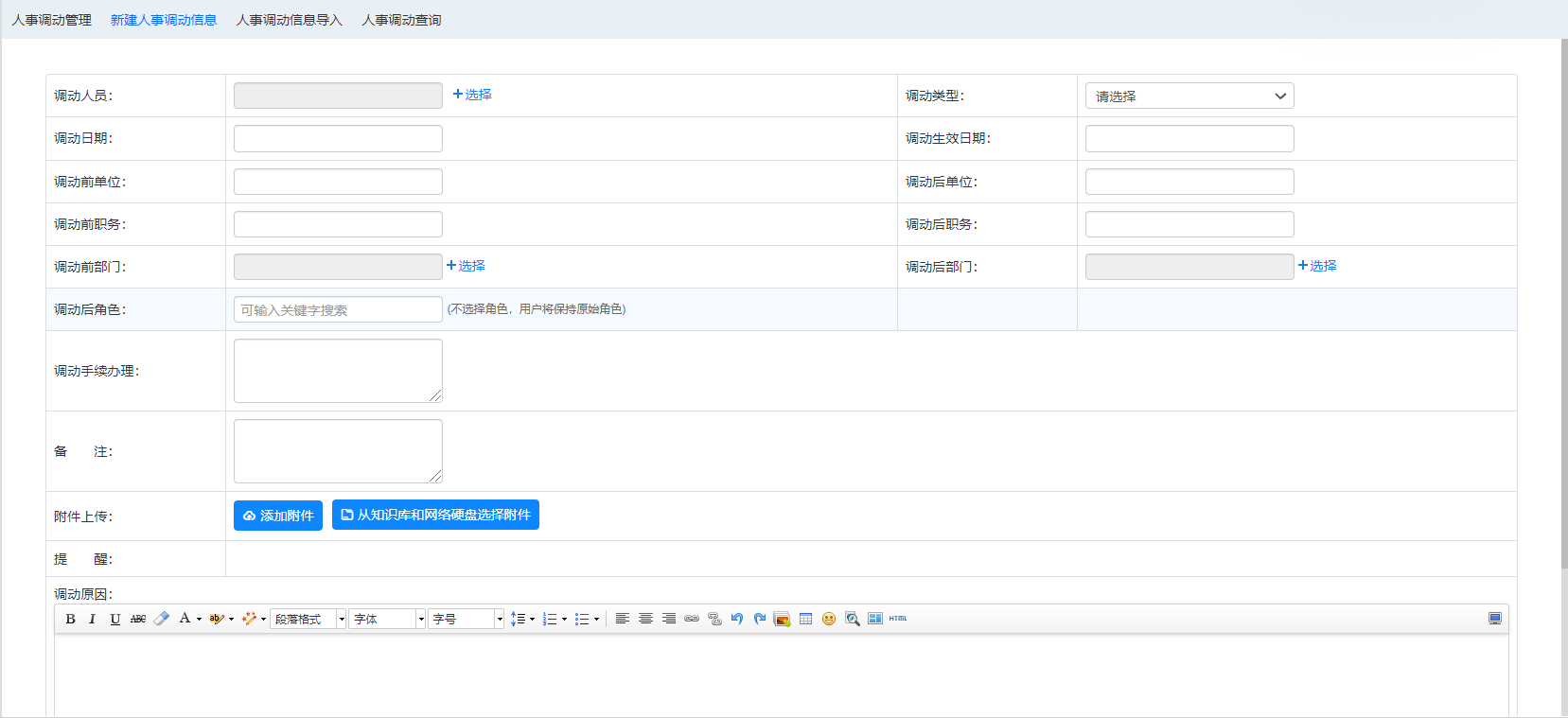Open the font color picker arrow

(x=199, y=620)
